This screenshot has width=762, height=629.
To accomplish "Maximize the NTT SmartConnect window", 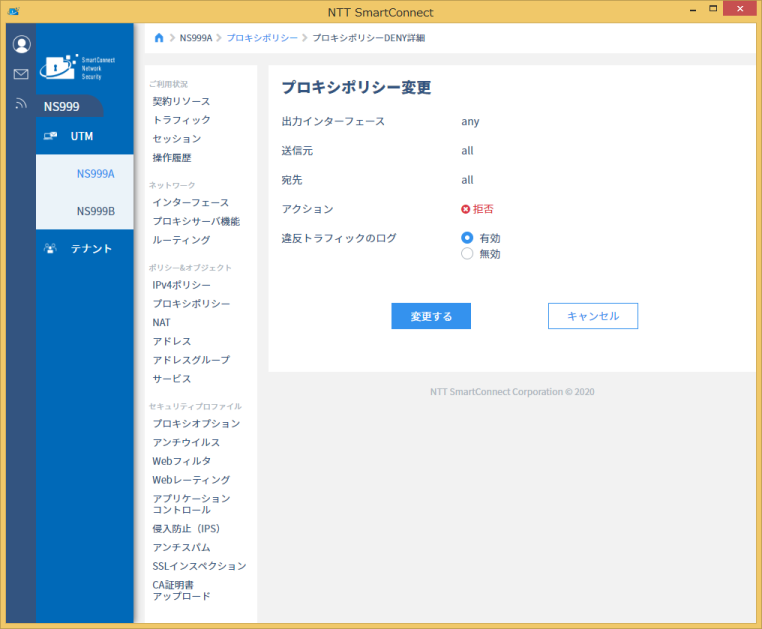I will (x=713, y=9).
